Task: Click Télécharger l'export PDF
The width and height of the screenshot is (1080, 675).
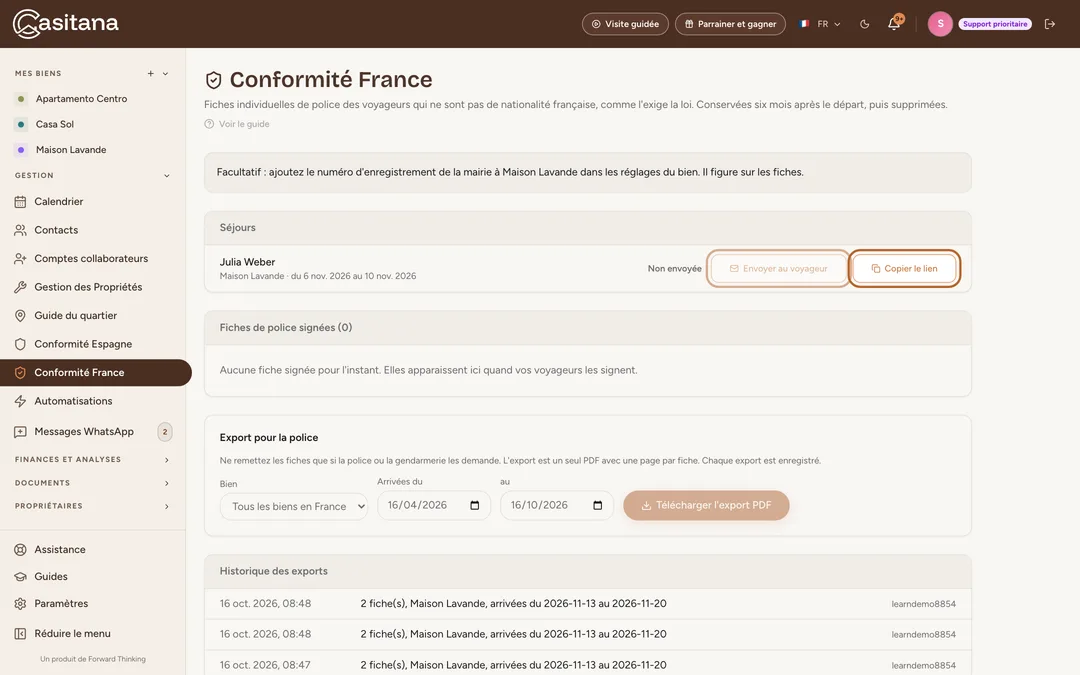Action: tap(706, 506)
